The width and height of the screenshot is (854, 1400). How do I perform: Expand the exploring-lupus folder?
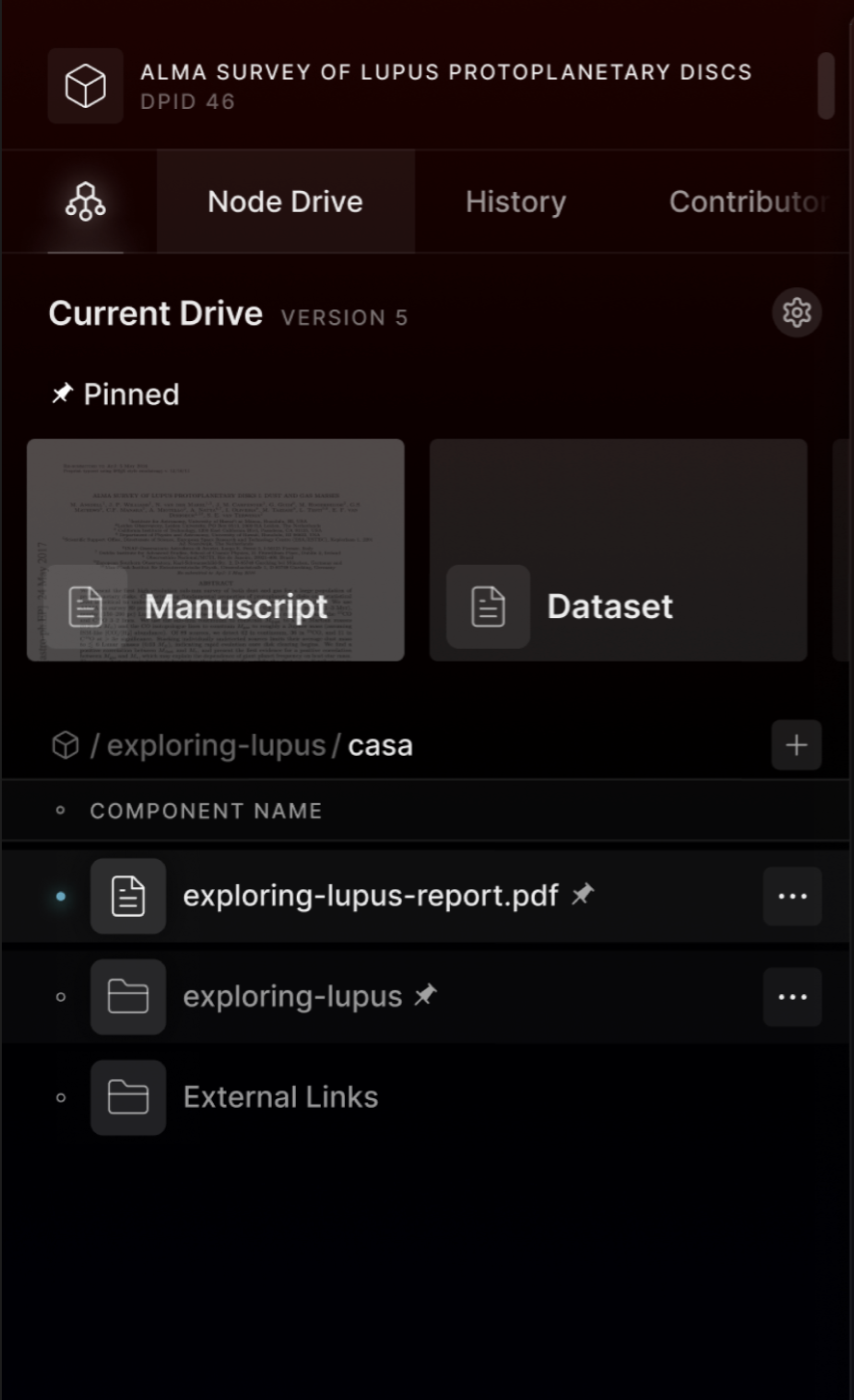tap(292, 997)
